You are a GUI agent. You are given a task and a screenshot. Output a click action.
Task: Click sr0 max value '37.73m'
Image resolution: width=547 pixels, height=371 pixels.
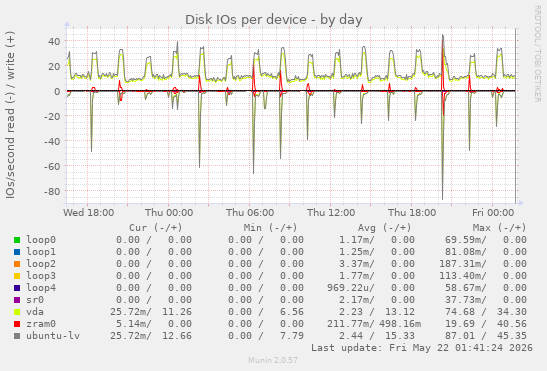(465, 300)
